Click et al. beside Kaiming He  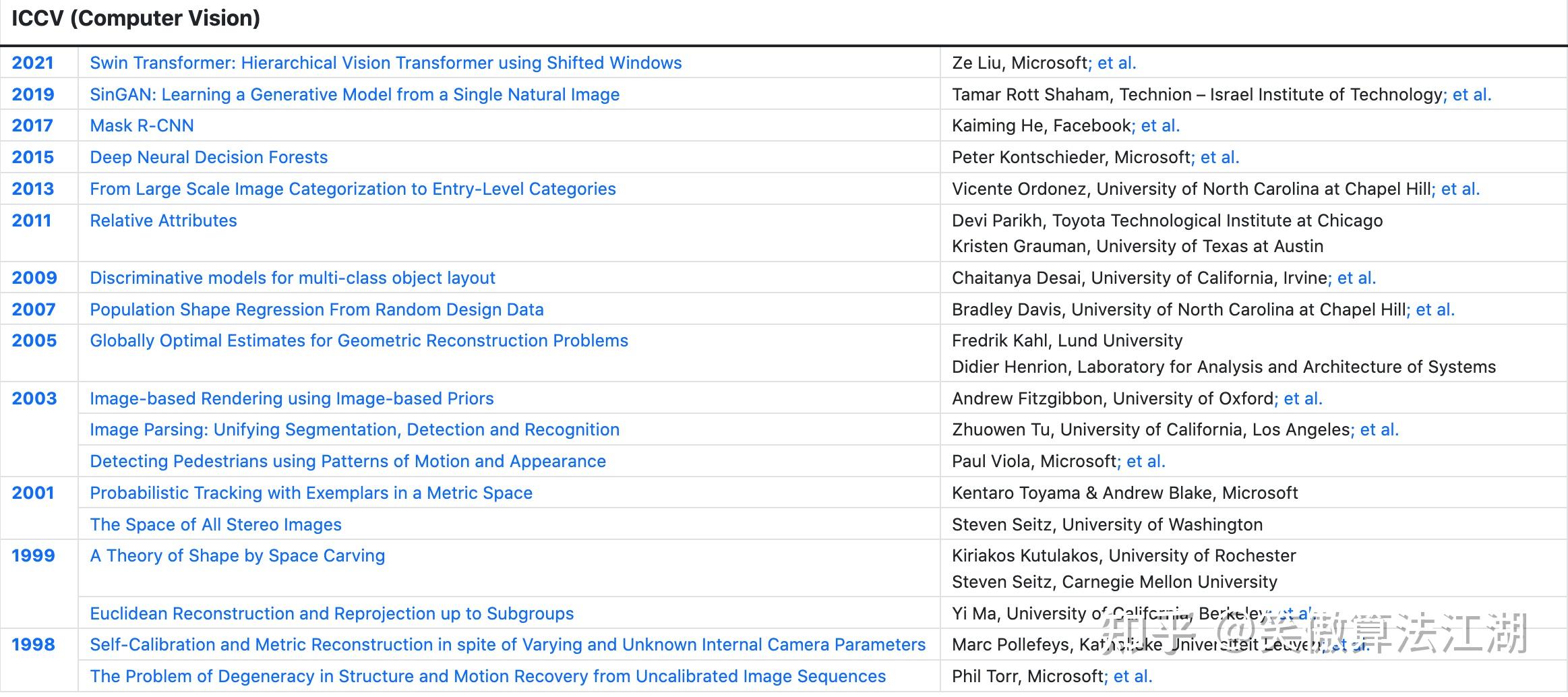pyautogui.click(x=1159, y=125)
